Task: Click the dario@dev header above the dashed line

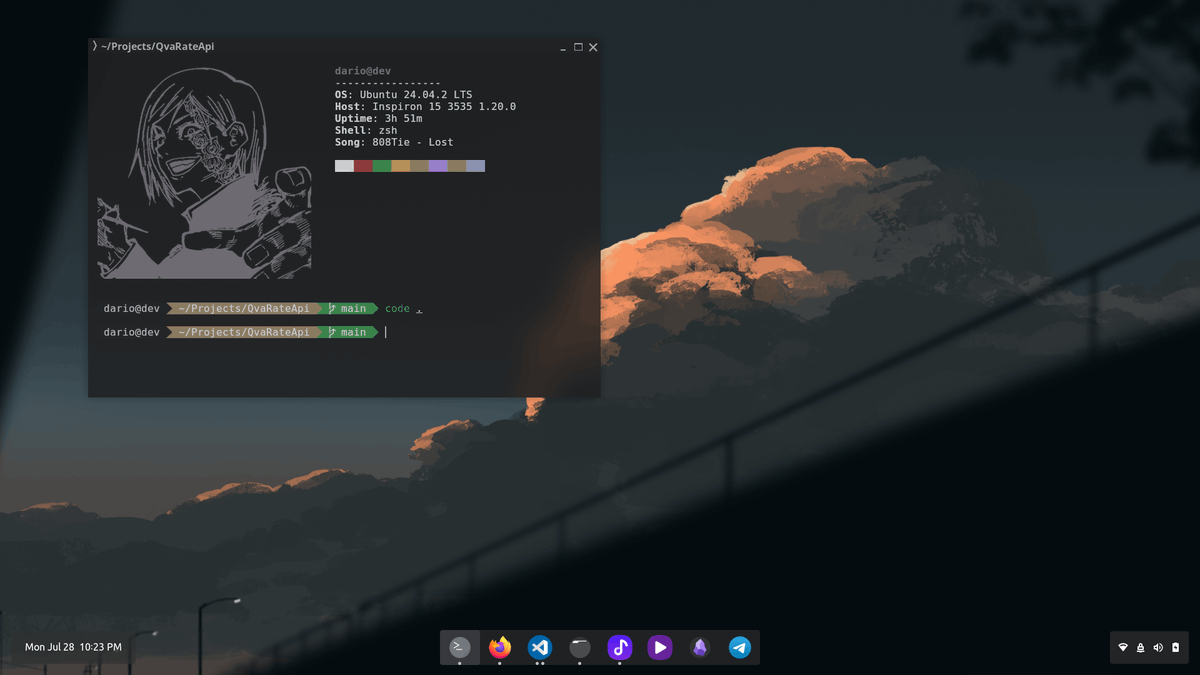Action: coord(363,71)
